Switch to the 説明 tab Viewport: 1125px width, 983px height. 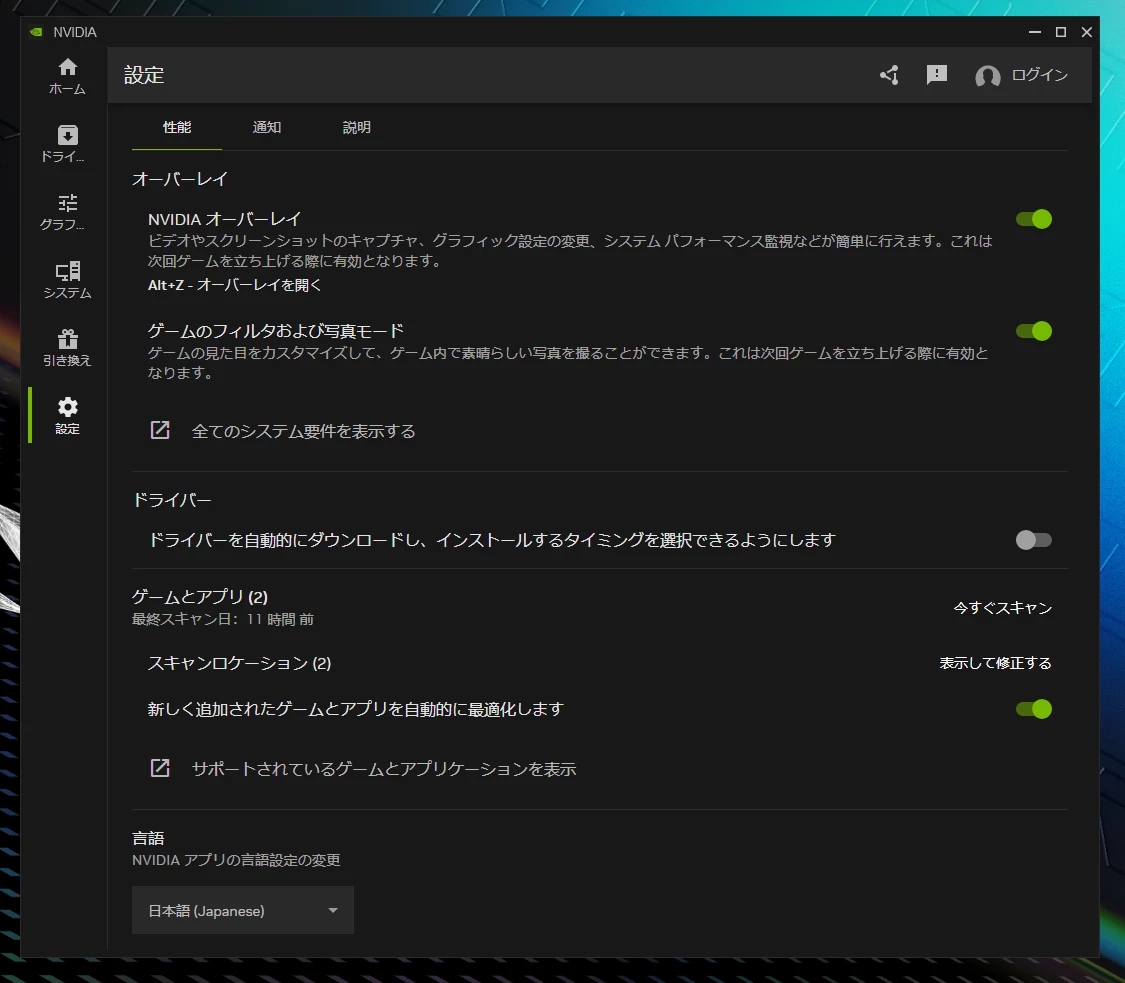357,127
